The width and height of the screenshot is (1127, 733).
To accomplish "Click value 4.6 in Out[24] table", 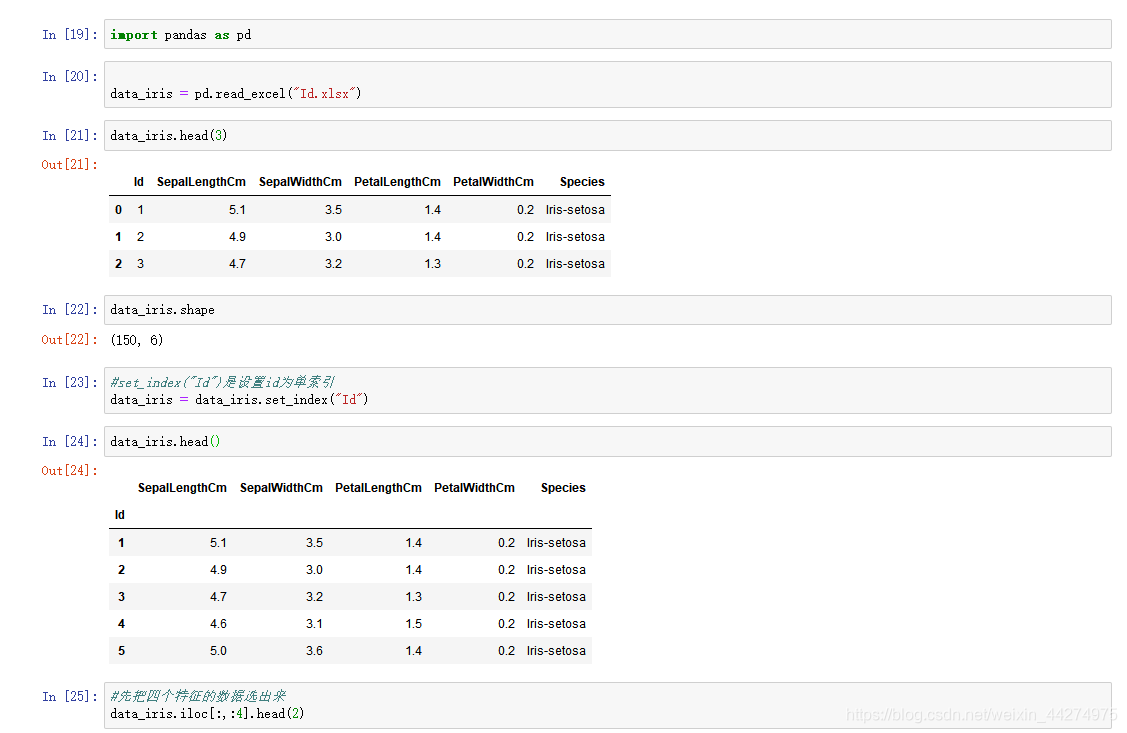I will click(x=218, y=624).
